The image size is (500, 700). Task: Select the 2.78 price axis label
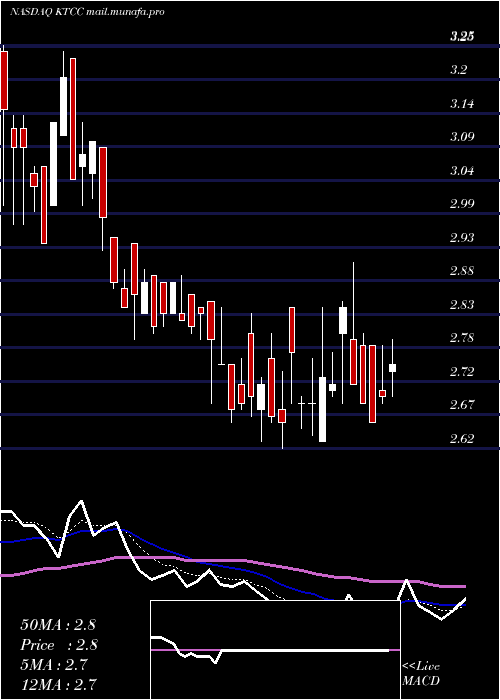[462, 338]
